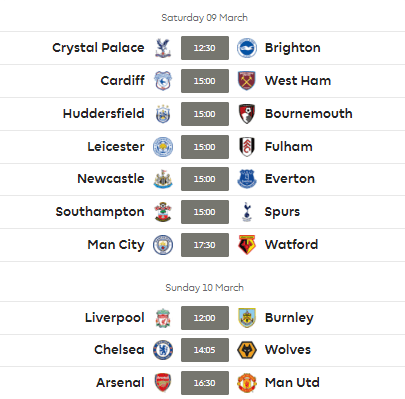Click the Saturday 09 March date header
This screenshot has width=405, height=399.
click(x=205, y=18)
